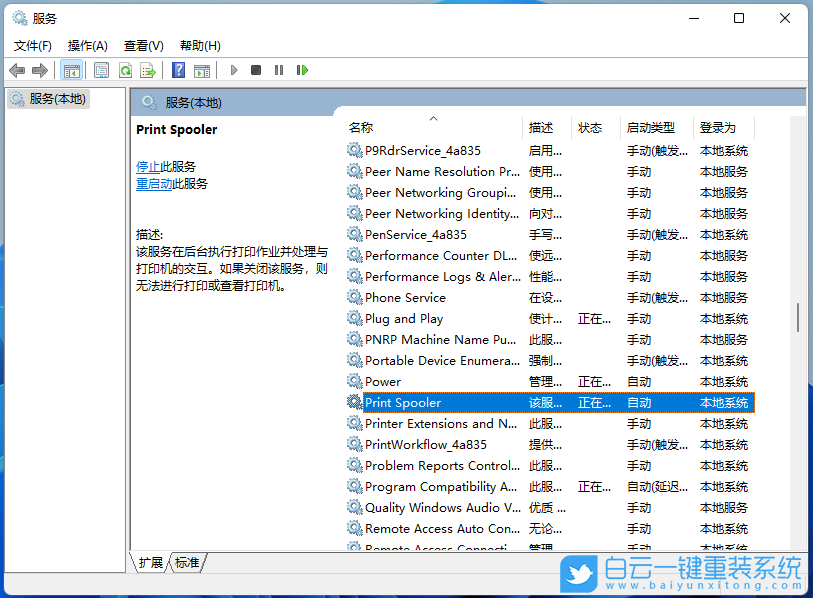The image size is (813, 598).
Task: Refresh the services list via toolbar icon
Action: (x=124, y=70)
